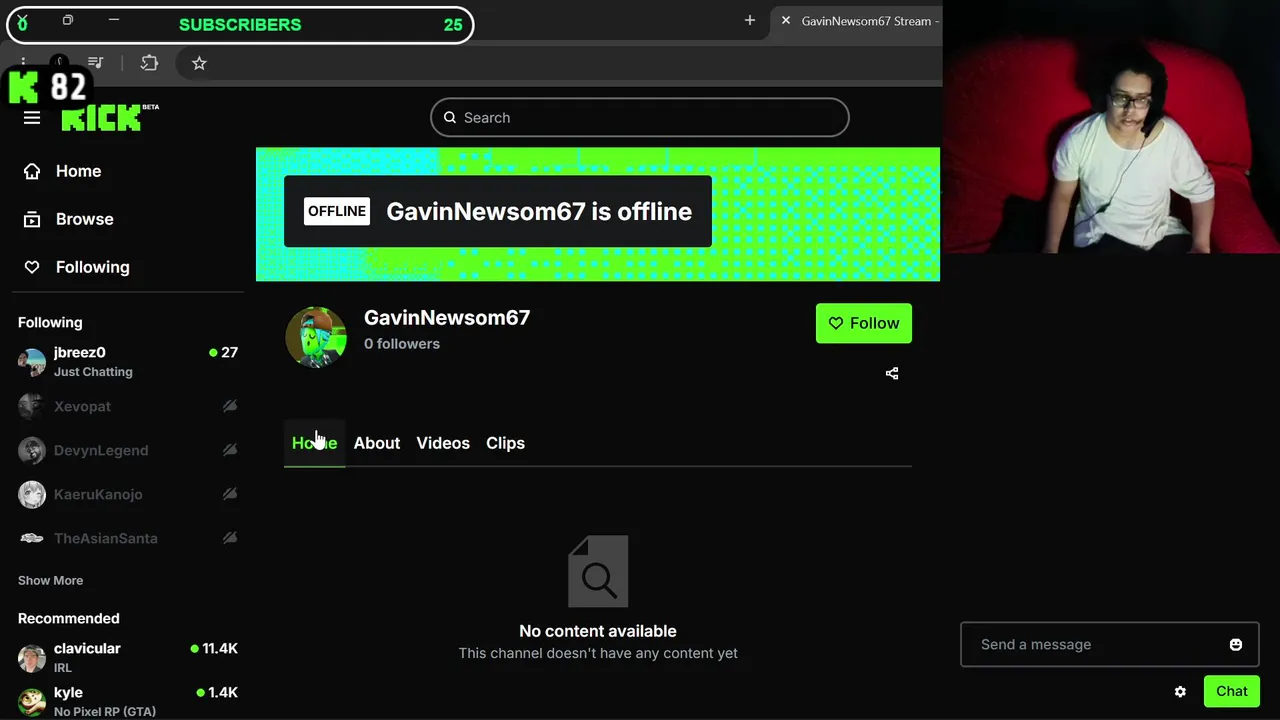Click kyle's avatar thumbnail
1280x720 pixels.
click(32, 701)
